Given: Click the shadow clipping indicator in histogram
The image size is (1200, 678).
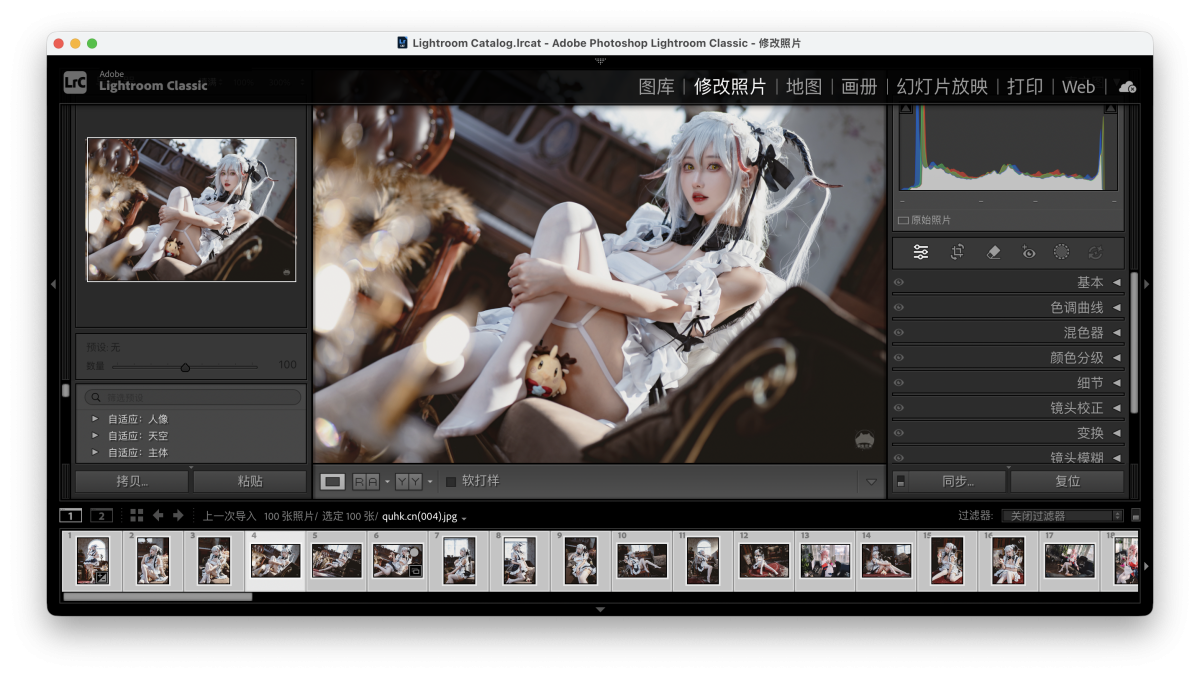Looking at the screenshot, I should tap(905, 110).
